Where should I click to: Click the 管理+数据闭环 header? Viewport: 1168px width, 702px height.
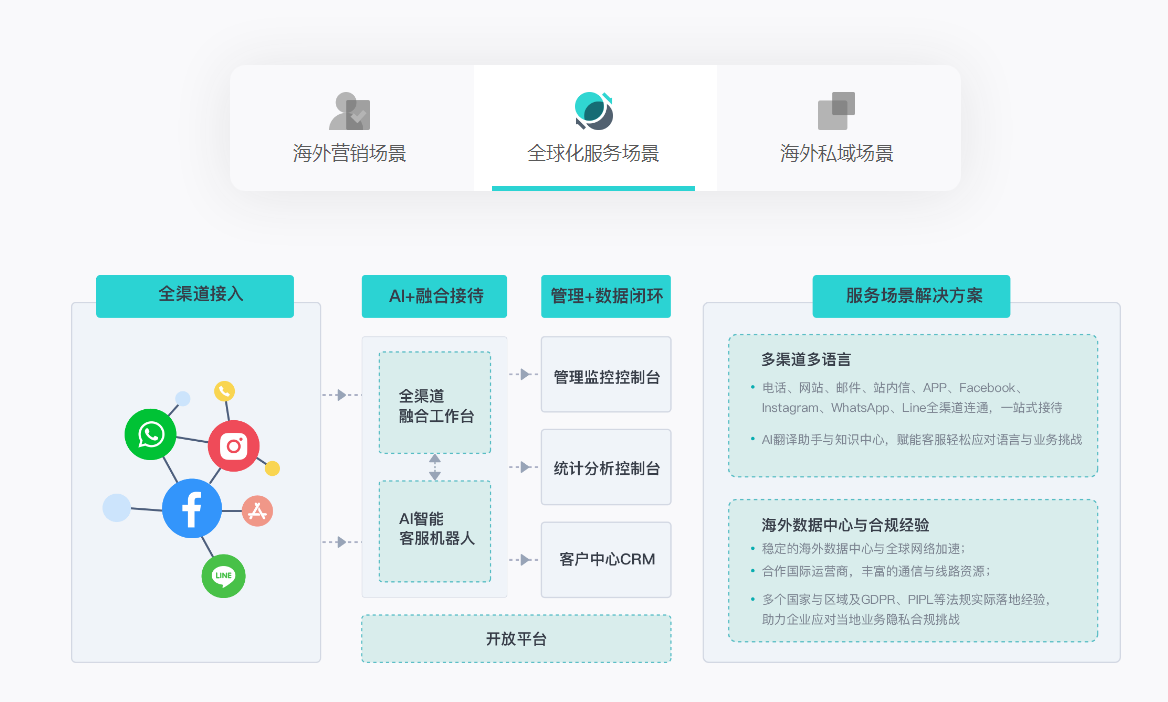[606, 296]
